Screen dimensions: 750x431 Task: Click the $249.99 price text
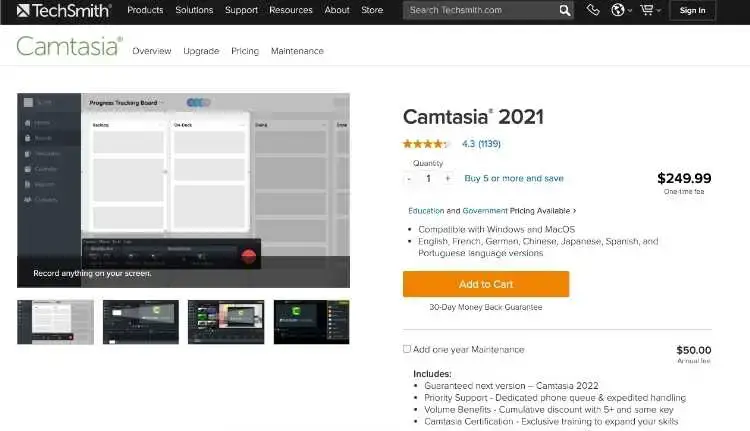[684, 178]
